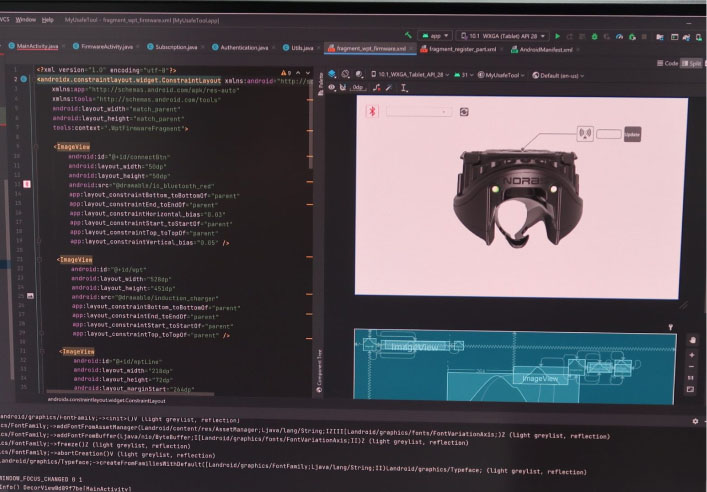Toggle the view options eye icon

coord(332,87)
